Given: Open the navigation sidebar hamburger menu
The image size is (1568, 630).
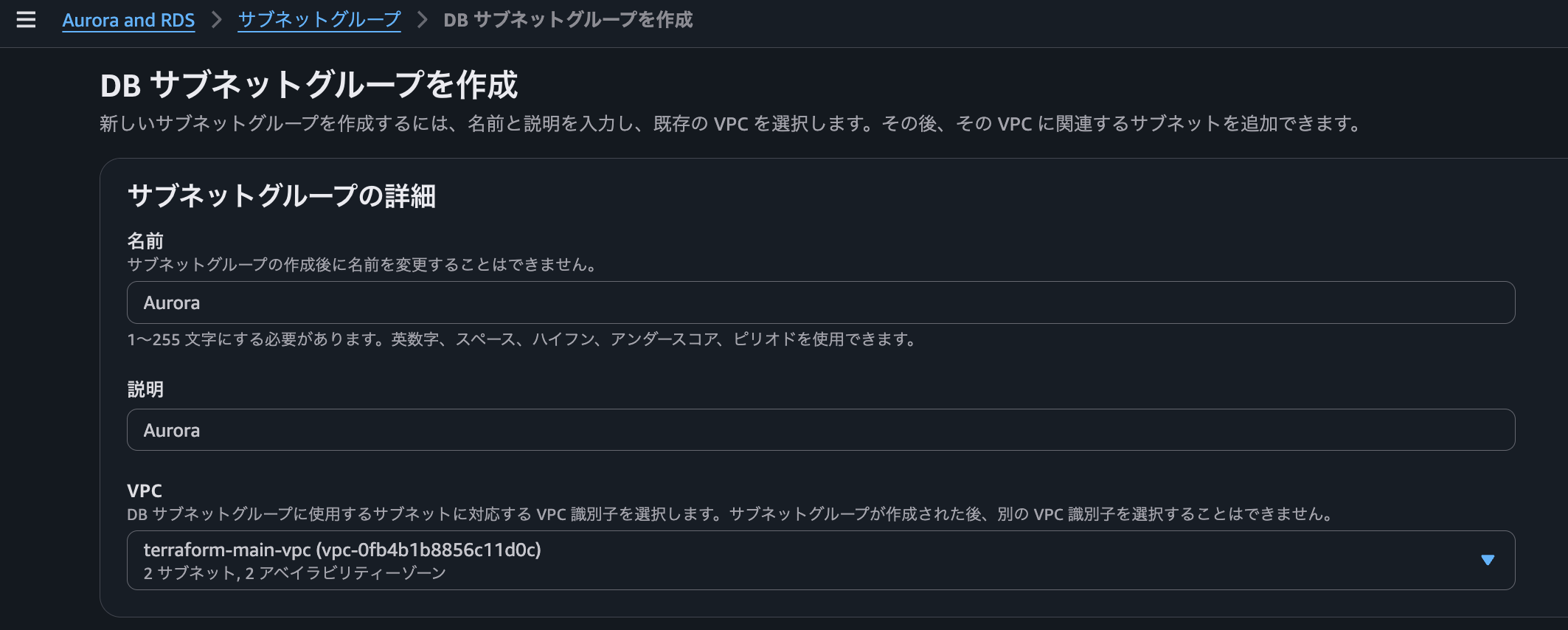Looking at the screenshot, I should tap(27, 21).
